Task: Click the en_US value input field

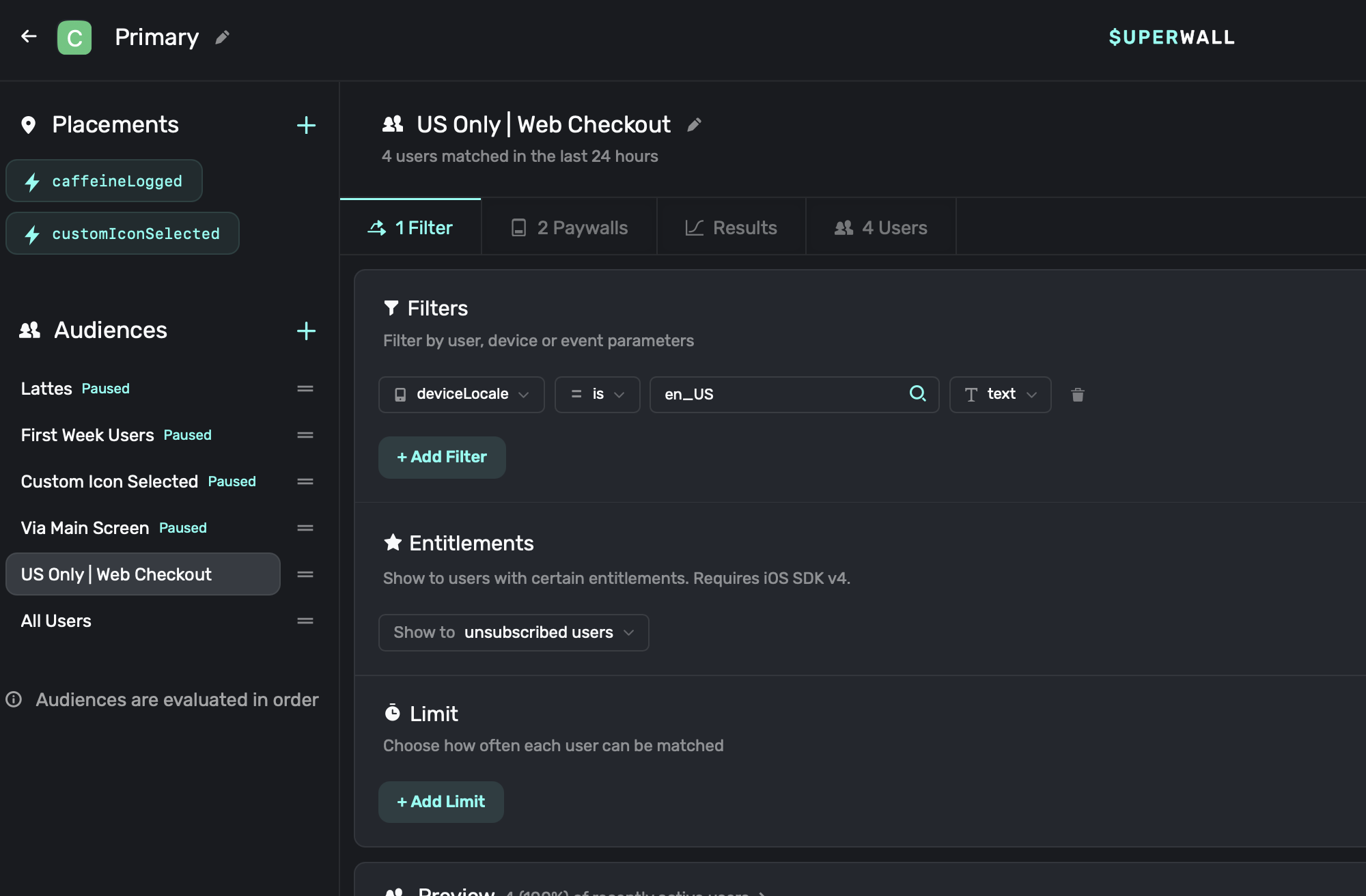Action: tap(779, 394)
